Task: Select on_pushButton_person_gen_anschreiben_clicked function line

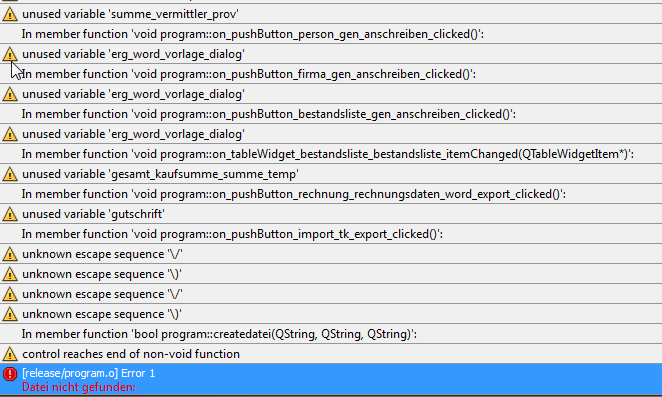Action: click(x=252, y=34)
